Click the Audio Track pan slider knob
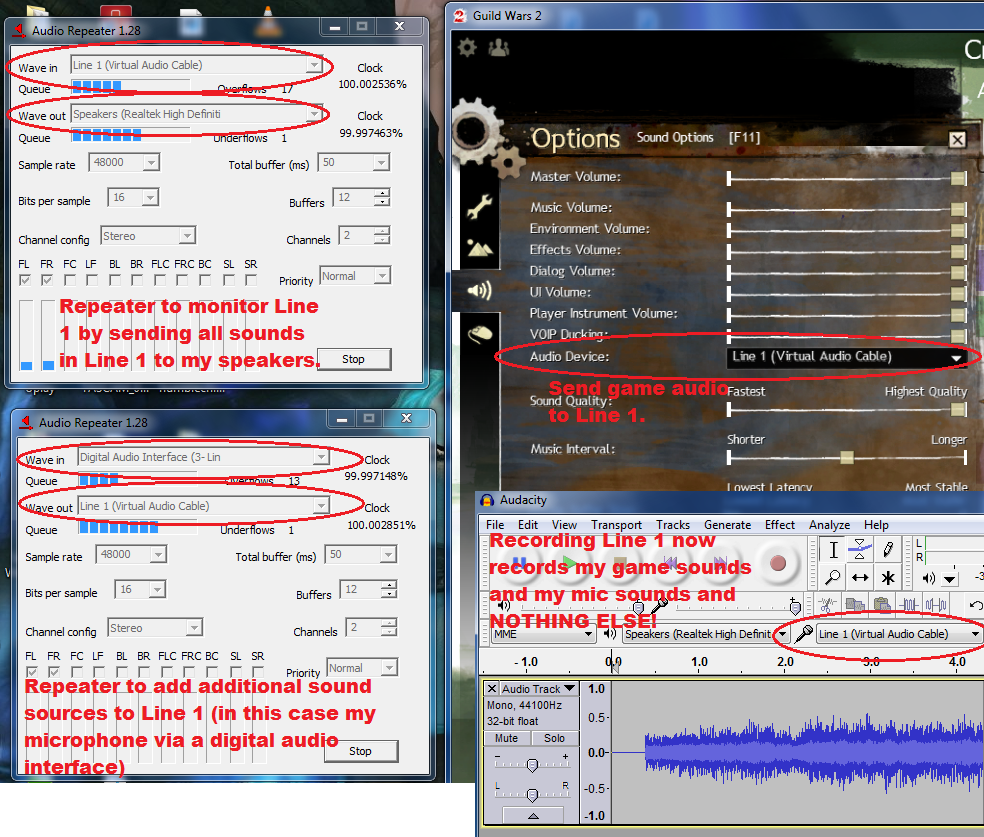Image resolution: width=984 pixels, height=837 pixels. click(x=532, y=795)
